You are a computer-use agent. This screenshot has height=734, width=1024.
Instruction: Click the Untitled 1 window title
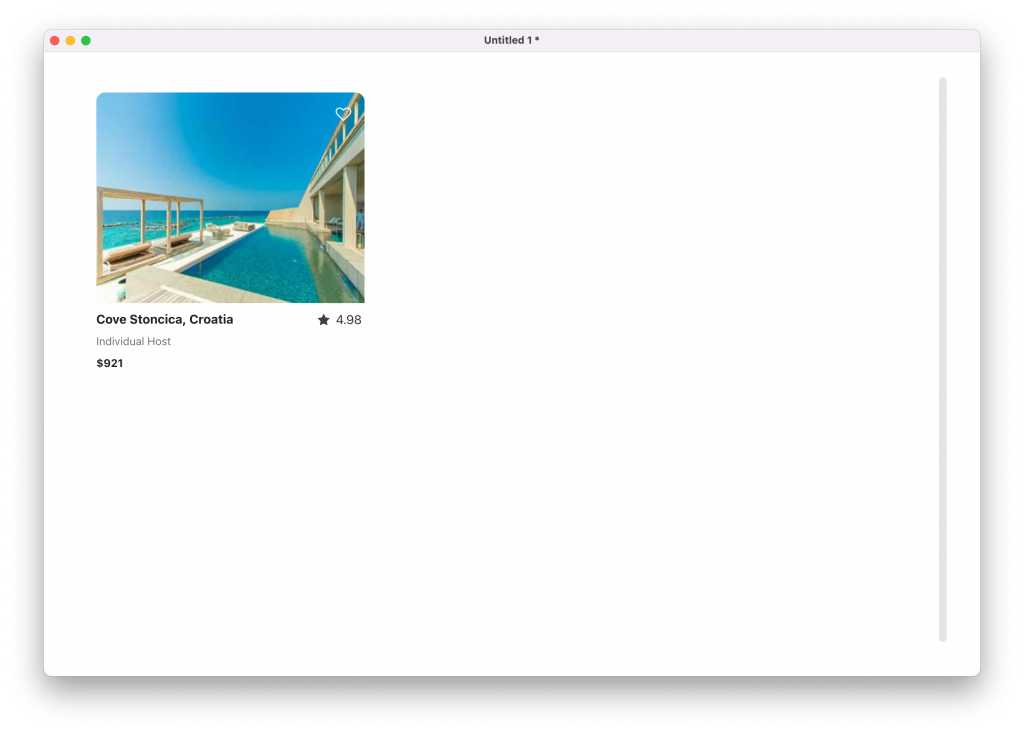[x=511, y=41]
